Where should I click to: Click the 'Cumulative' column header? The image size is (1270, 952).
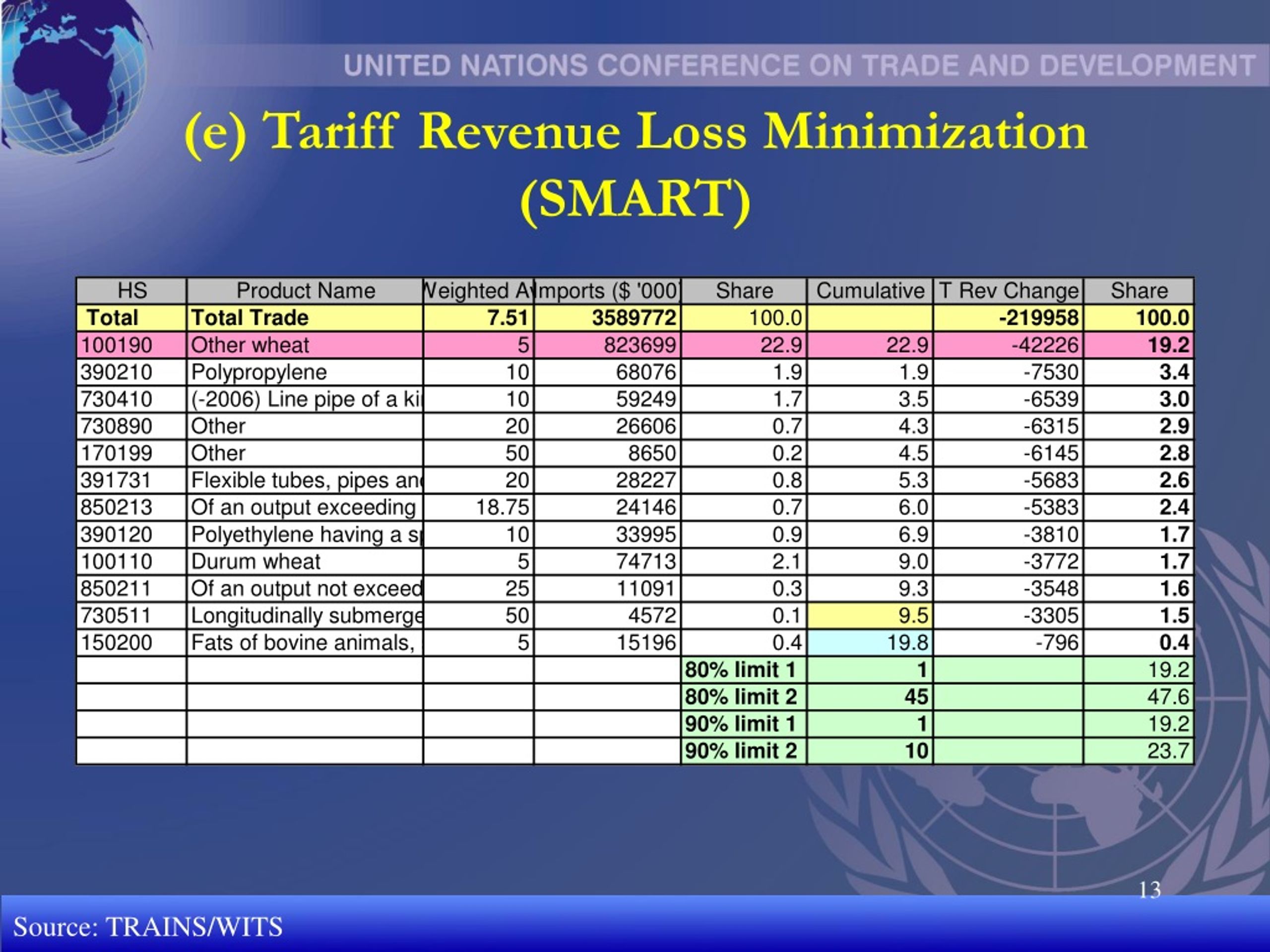[870, 291]
